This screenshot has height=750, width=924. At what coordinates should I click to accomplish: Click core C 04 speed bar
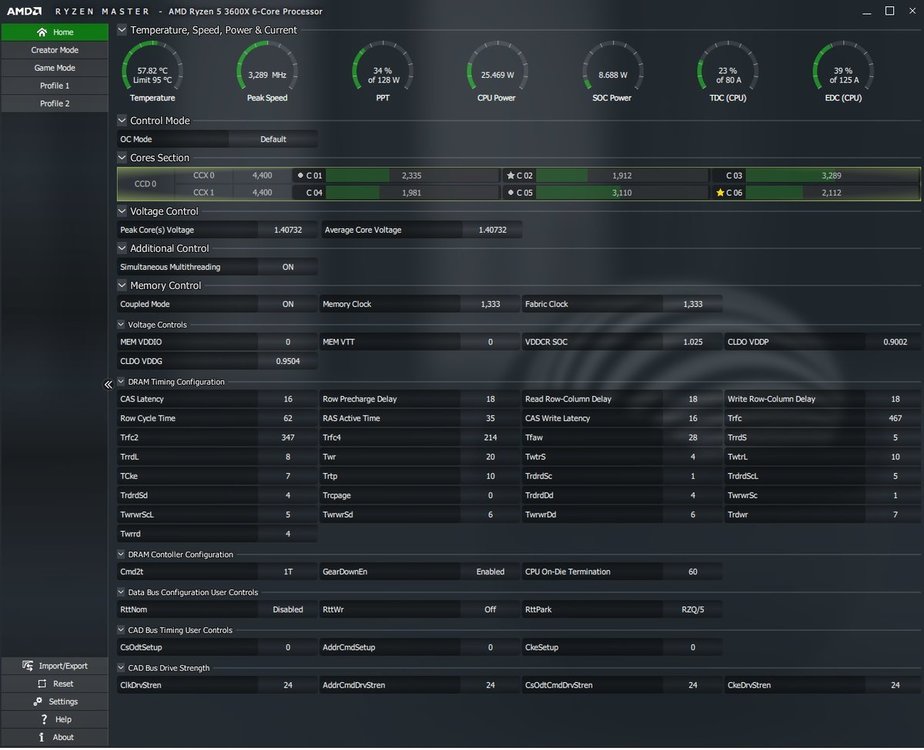tap(412, 193)
